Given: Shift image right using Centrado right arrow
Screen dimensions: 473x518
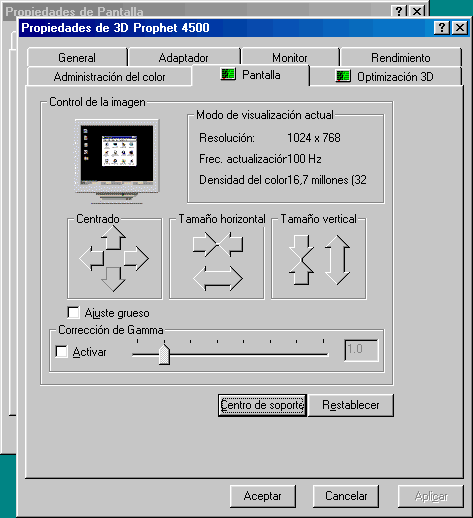Looking at the screenshot, I should tap(136, 258).
